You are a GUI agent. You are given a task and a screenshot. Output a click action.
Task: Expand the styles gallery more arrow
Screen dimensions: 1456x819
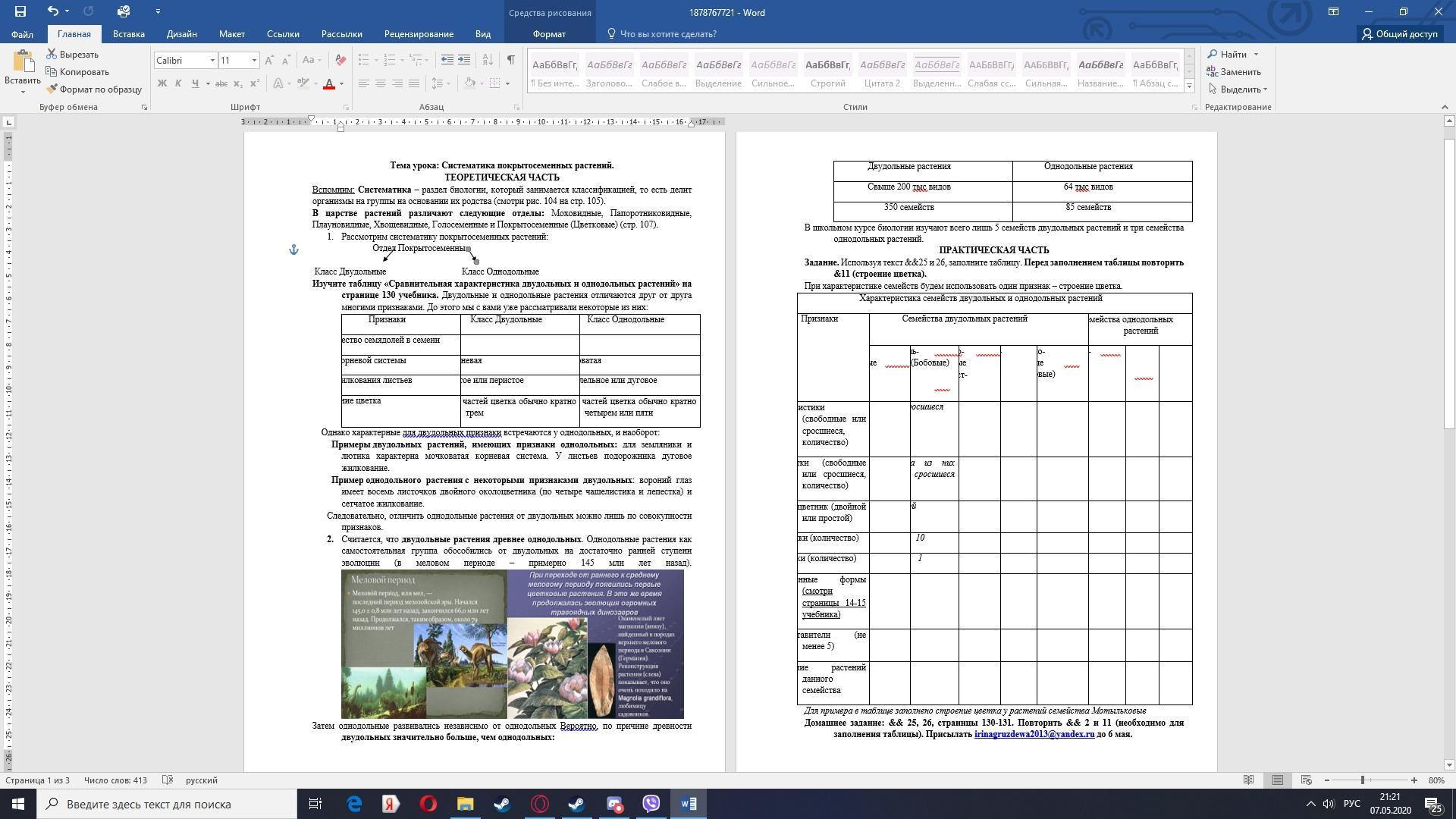pos(1189,87)
